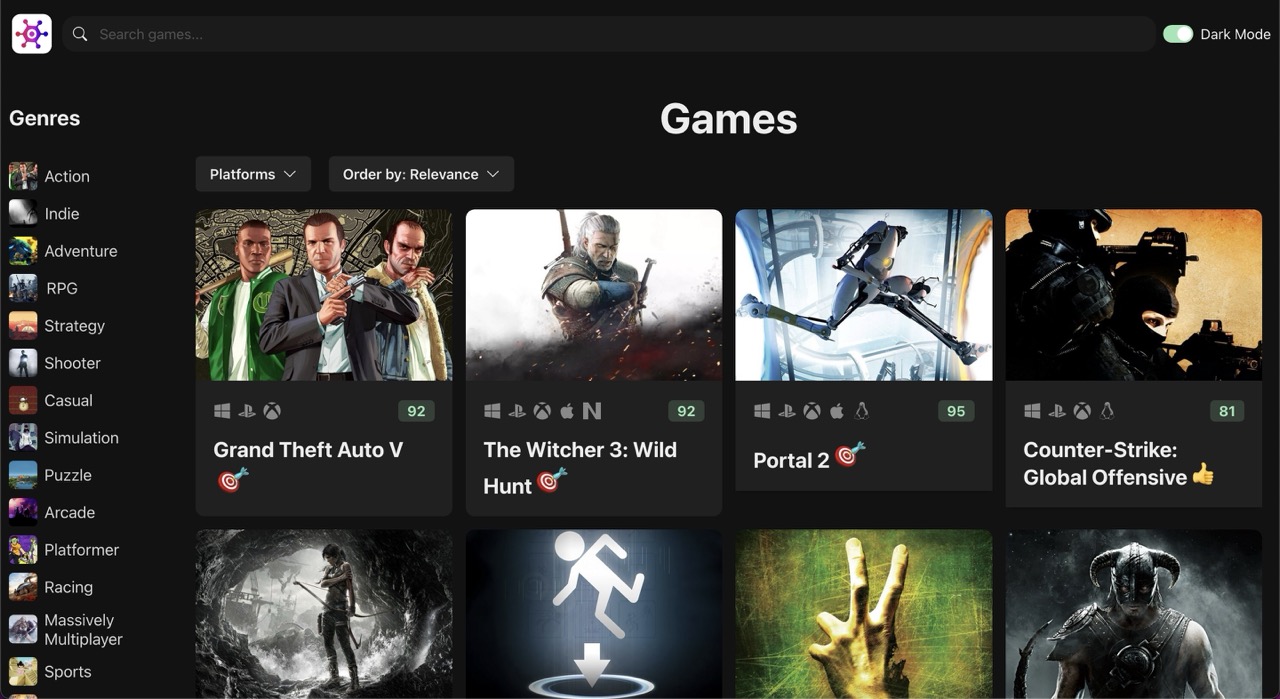The width and height of the screenshot is (1280, 699).
Task: Open the Sports genre
Action: (68, 671)
